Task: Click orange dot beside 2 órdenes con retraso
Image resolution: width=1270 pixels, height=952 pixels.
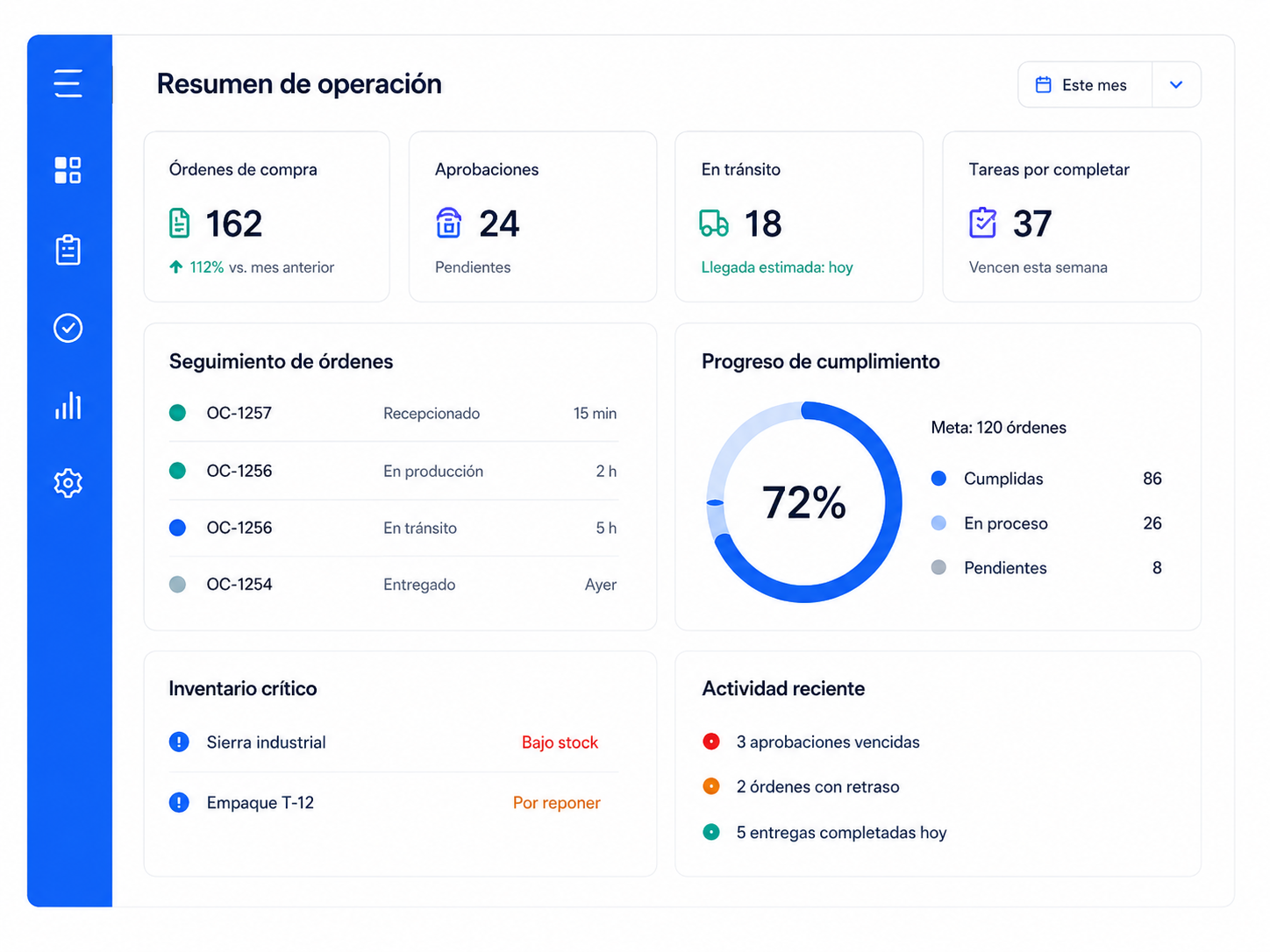Action: (x=711, y=786)
